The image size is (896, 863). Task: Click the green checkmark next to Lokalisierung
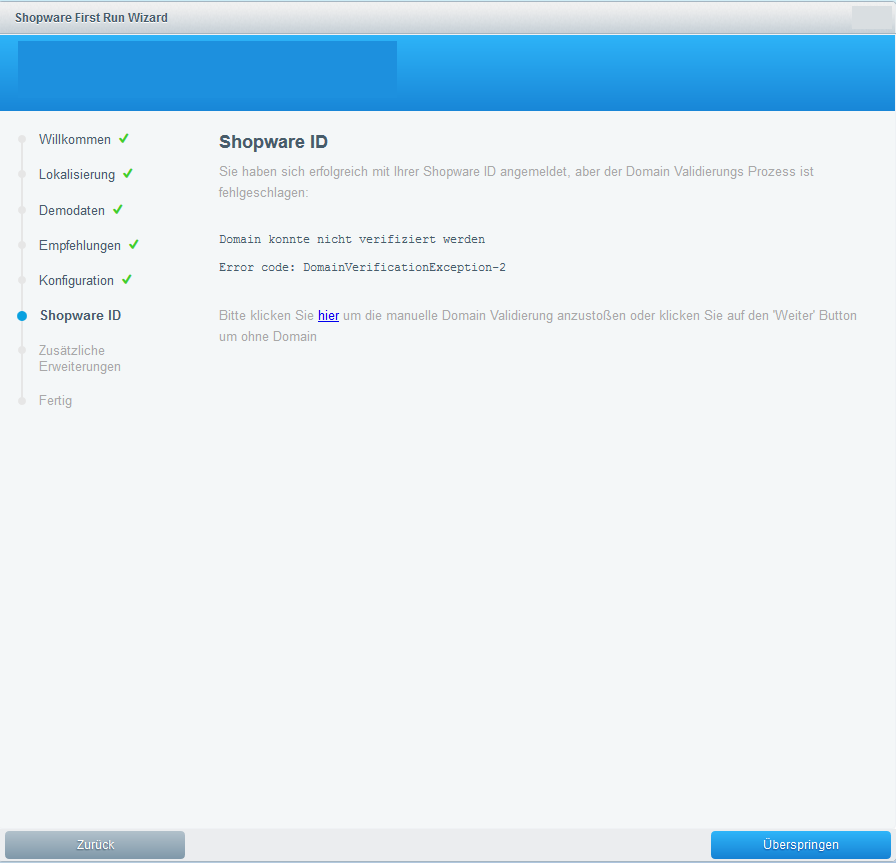[x=127, y=173]
